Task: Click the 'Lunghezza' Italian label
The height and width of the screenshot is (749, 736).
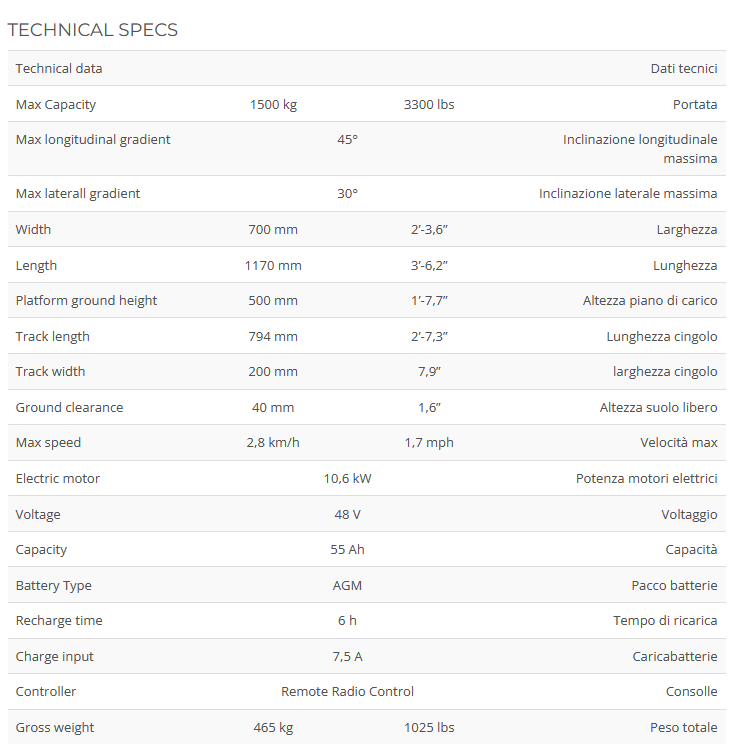Action: (x=685, y=266)
